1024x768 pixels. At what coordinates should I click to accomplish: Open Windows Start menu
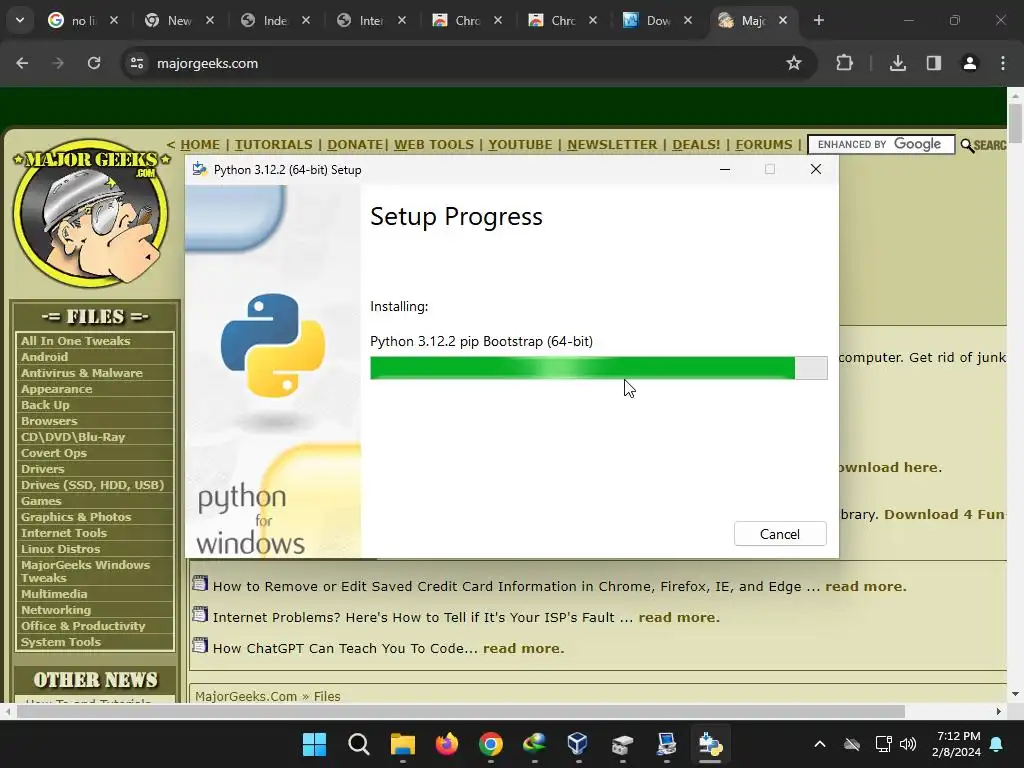click(x=315, y=744)
